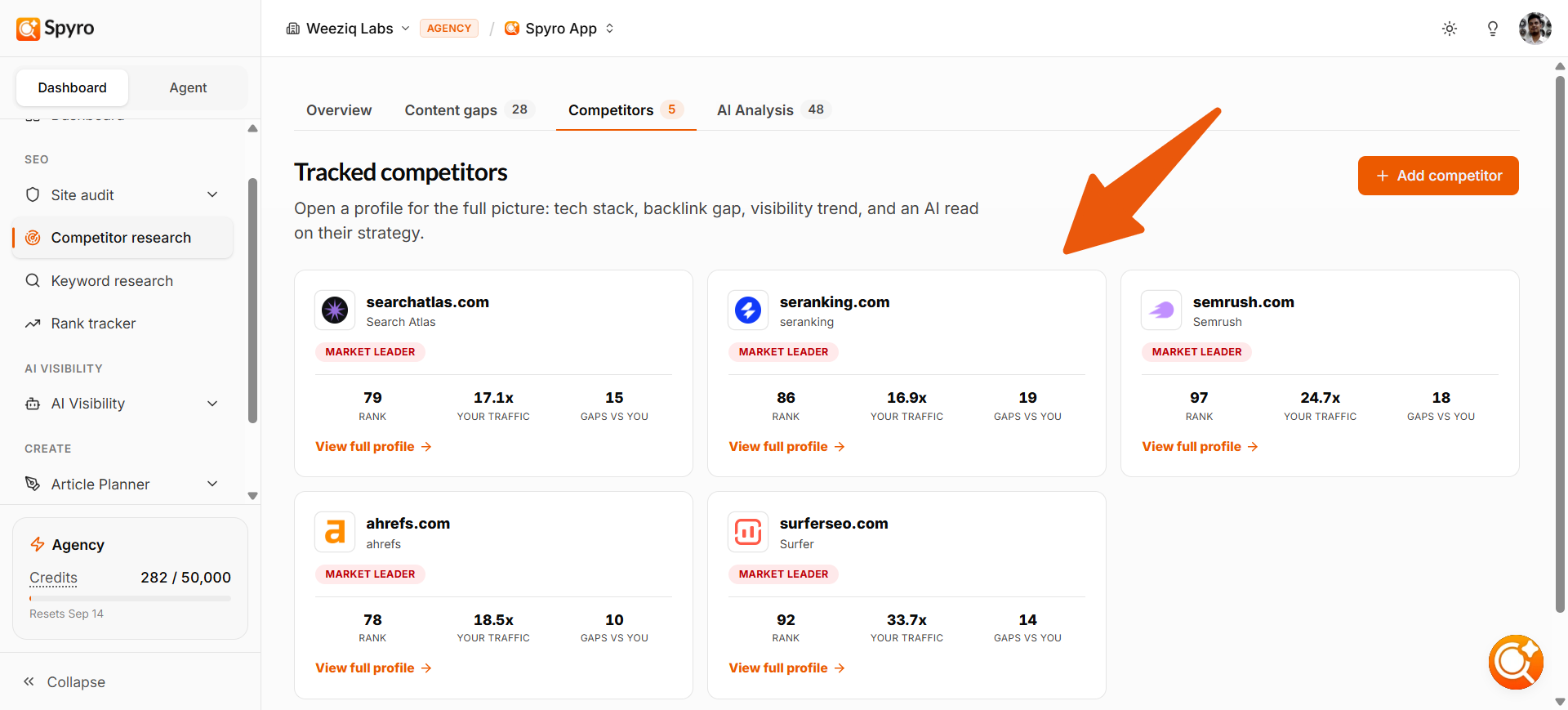Click the Credits link in Agency panel
This screenshot has height=710, width=1568.
[x=53, y=578]
